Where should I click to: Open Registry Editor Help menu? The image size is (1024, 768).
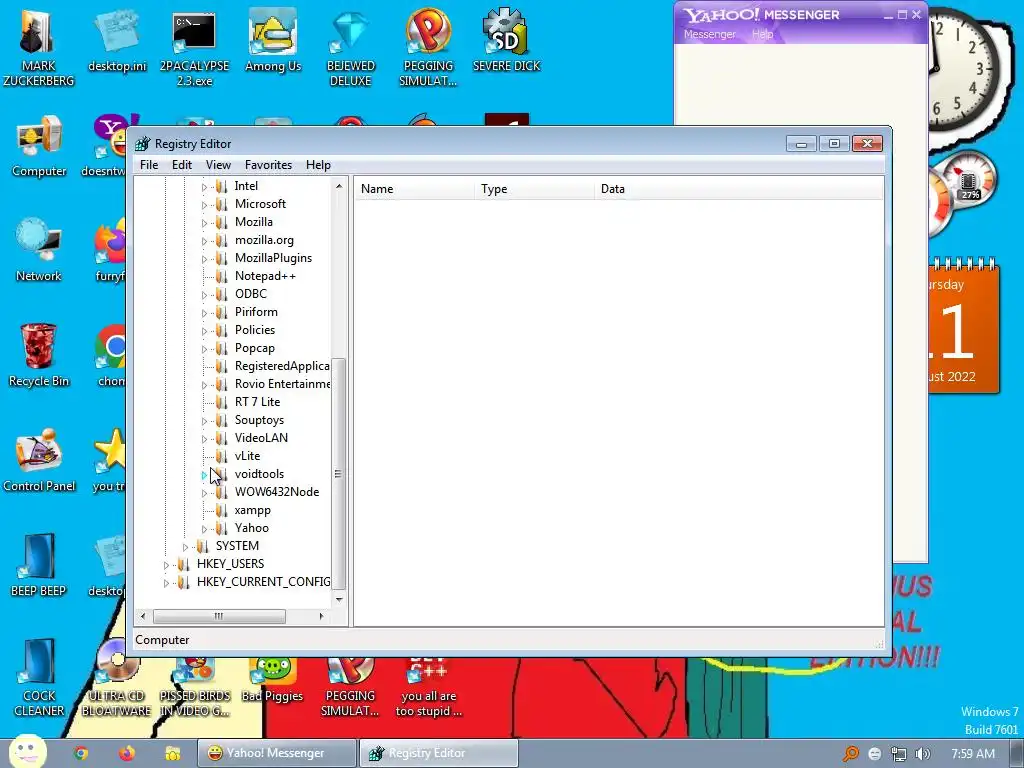point(318,165)
